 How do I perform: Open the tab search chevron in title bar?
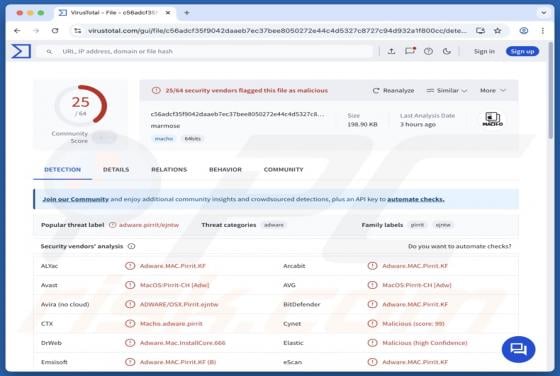[544, 13]
